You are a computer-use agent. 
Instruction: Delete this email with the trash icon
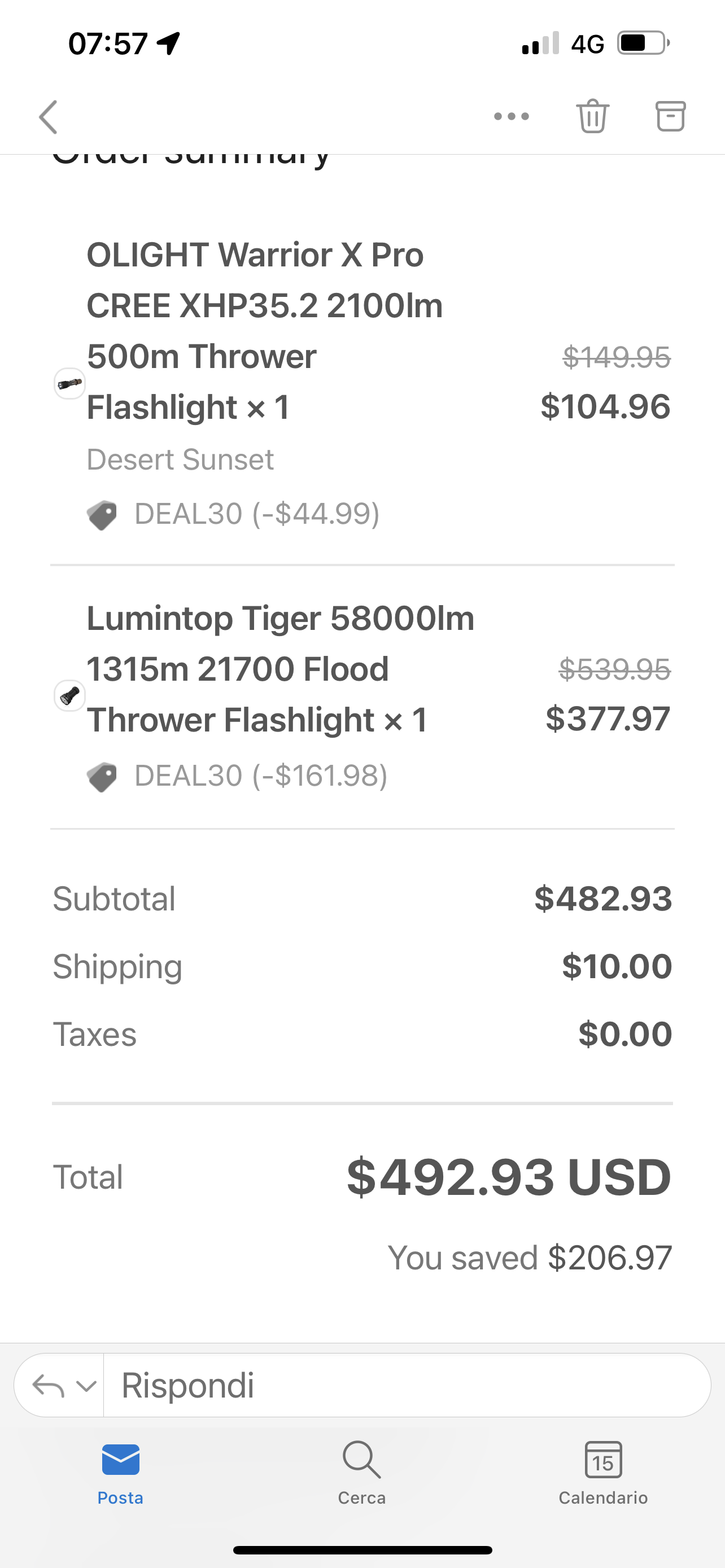pyautogui.click(x=592, y=116)
